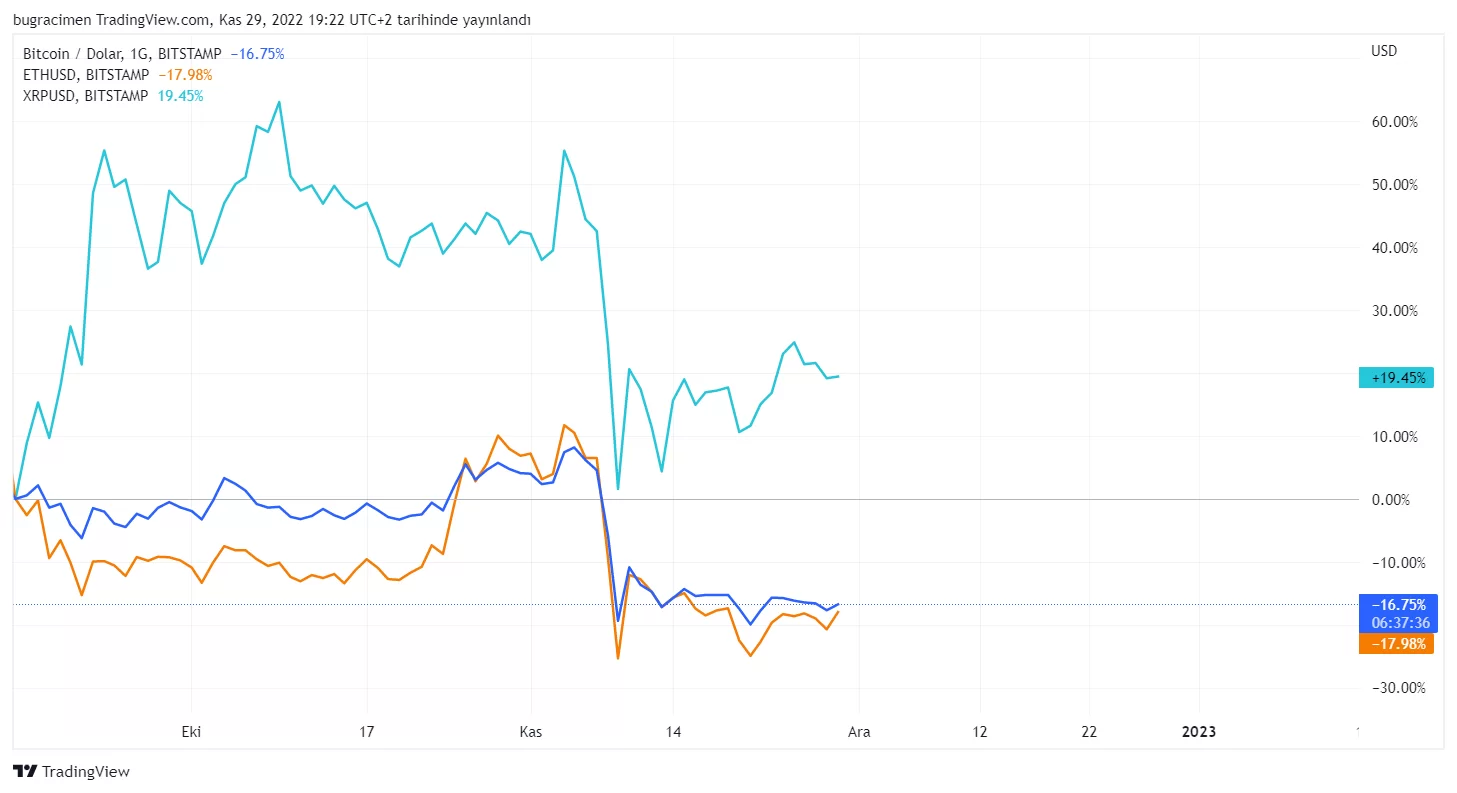Click the 60.00% level on price axis

point(1397,122)
